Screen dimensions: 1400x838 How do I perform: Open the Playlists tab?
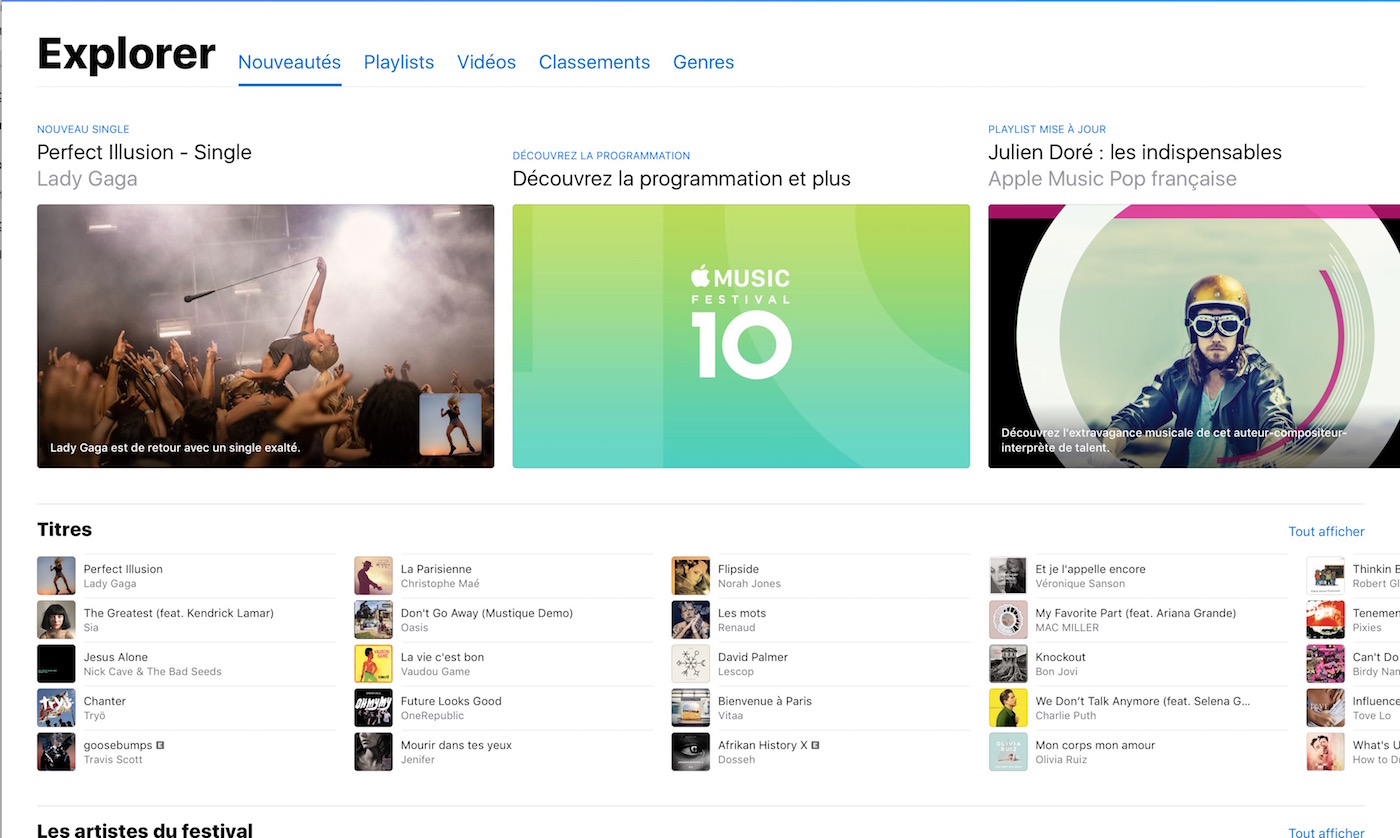pyautogui.click(x=399, y=62)
